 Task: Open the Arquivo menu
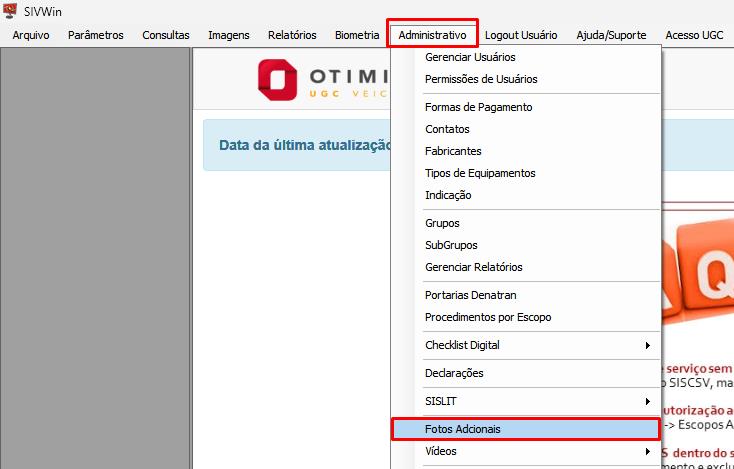pyautogui.click(x=31, y=35)
